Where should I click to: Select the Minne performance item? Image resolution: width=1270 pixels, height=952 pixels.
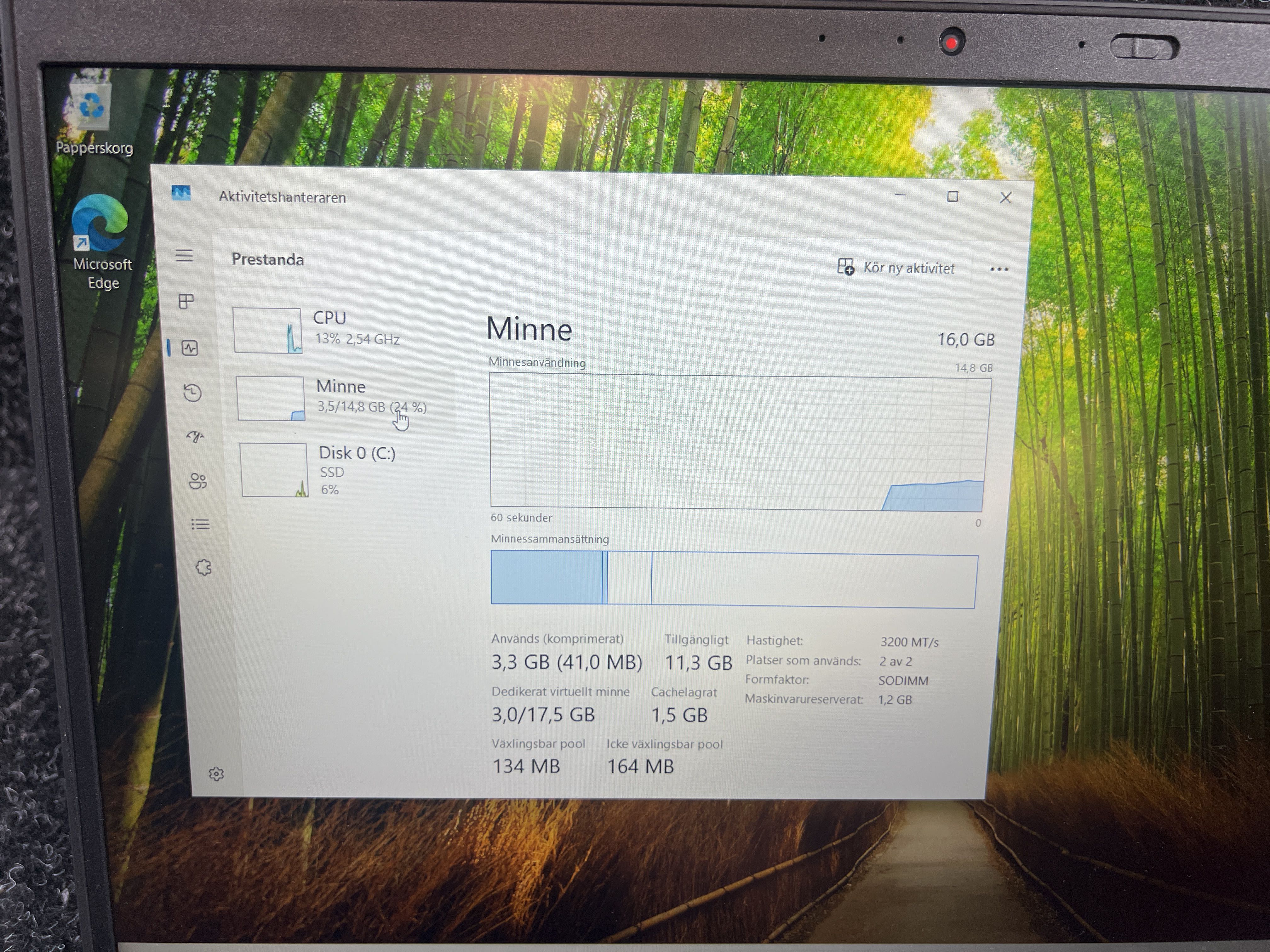[x=342, y=397]
